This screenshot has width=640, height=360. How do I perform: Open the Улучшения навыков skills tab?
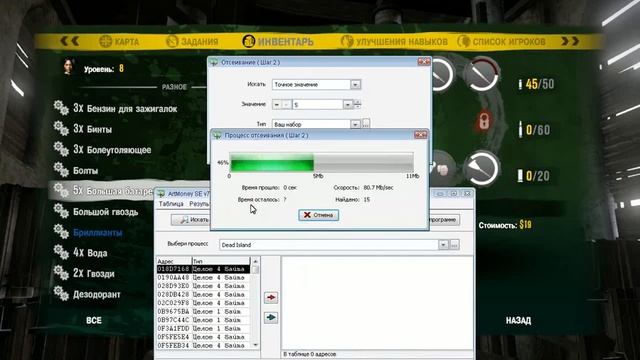coord(394,41)
